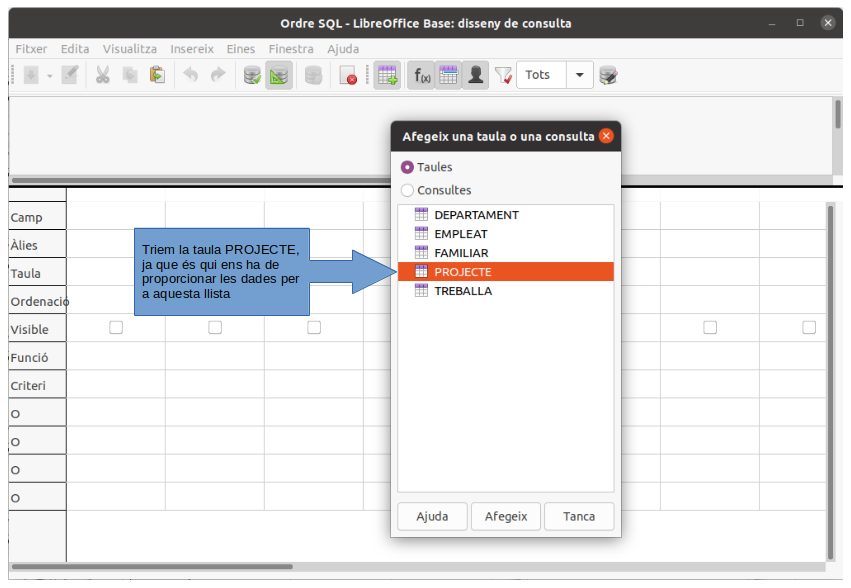Screen dimensions: 851x588
Task: Click the Redo arrow icon
Action: pyautogui.click(x=218, y=75)
